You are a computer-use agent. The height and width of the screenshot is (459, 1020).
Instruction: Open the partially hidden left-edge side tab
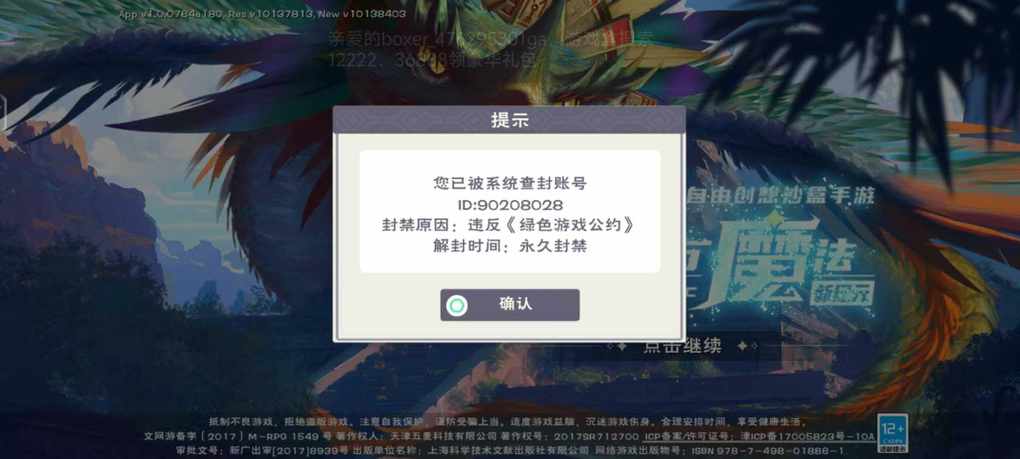click(x=3, y=114)
